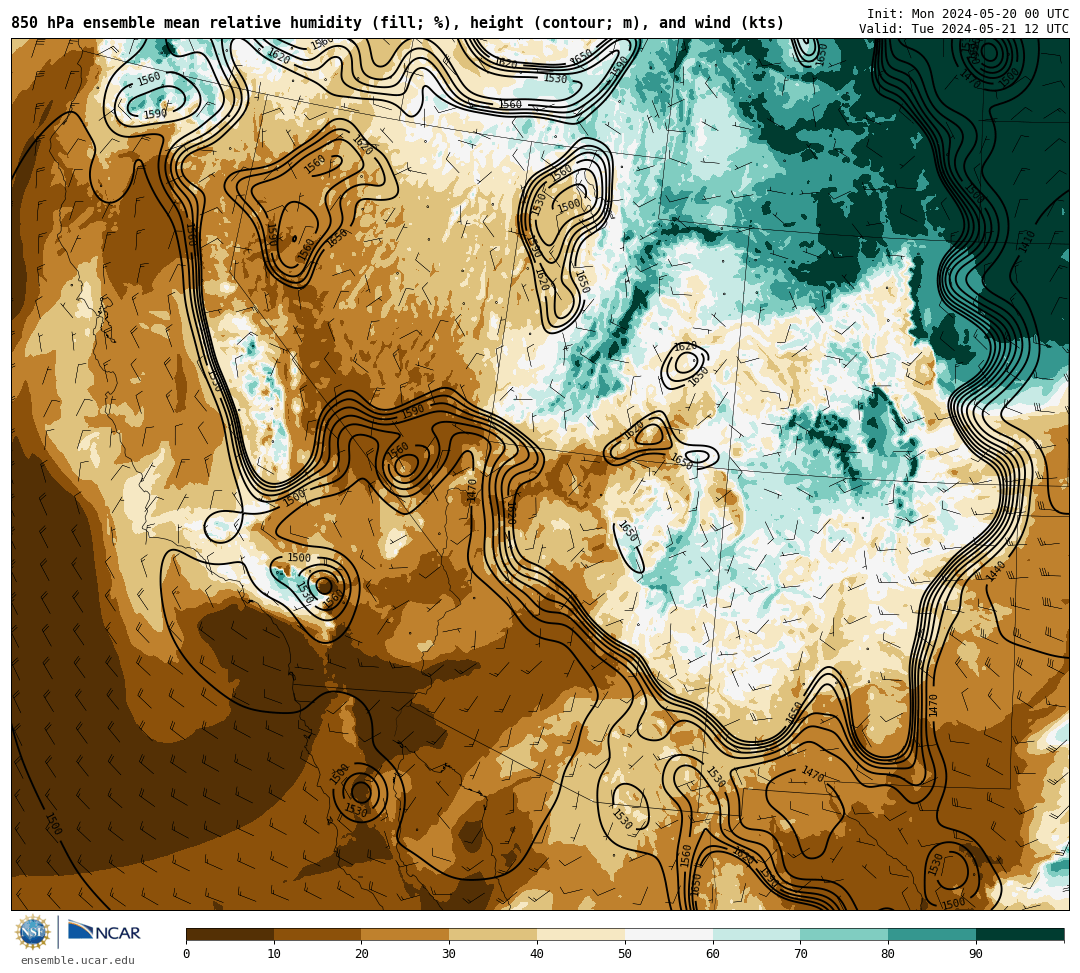Click the colorbar tick label 80

click(888, 954)
